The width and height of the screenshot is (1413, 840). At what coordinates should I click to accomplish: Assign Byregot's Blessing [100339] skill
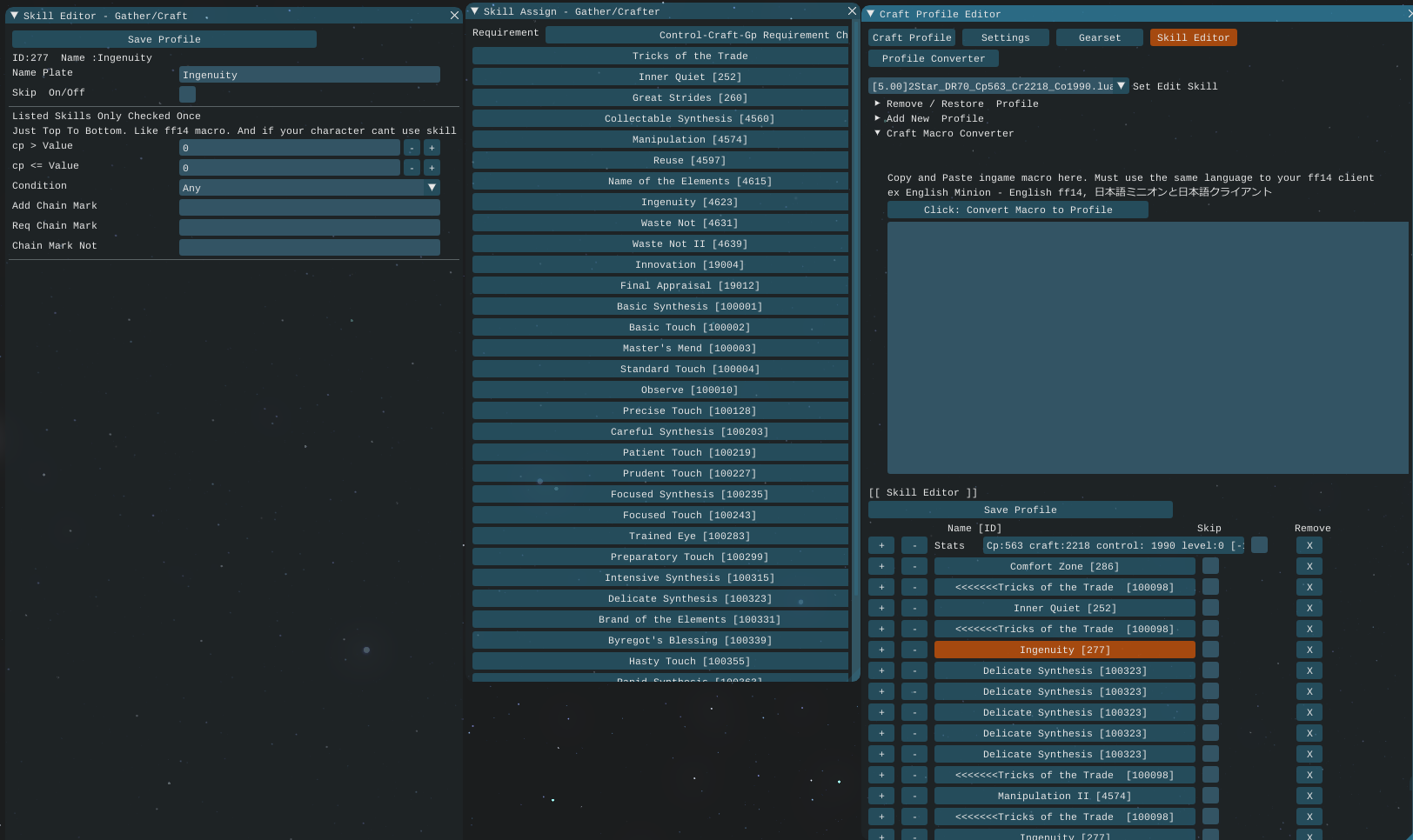(660, 640)
